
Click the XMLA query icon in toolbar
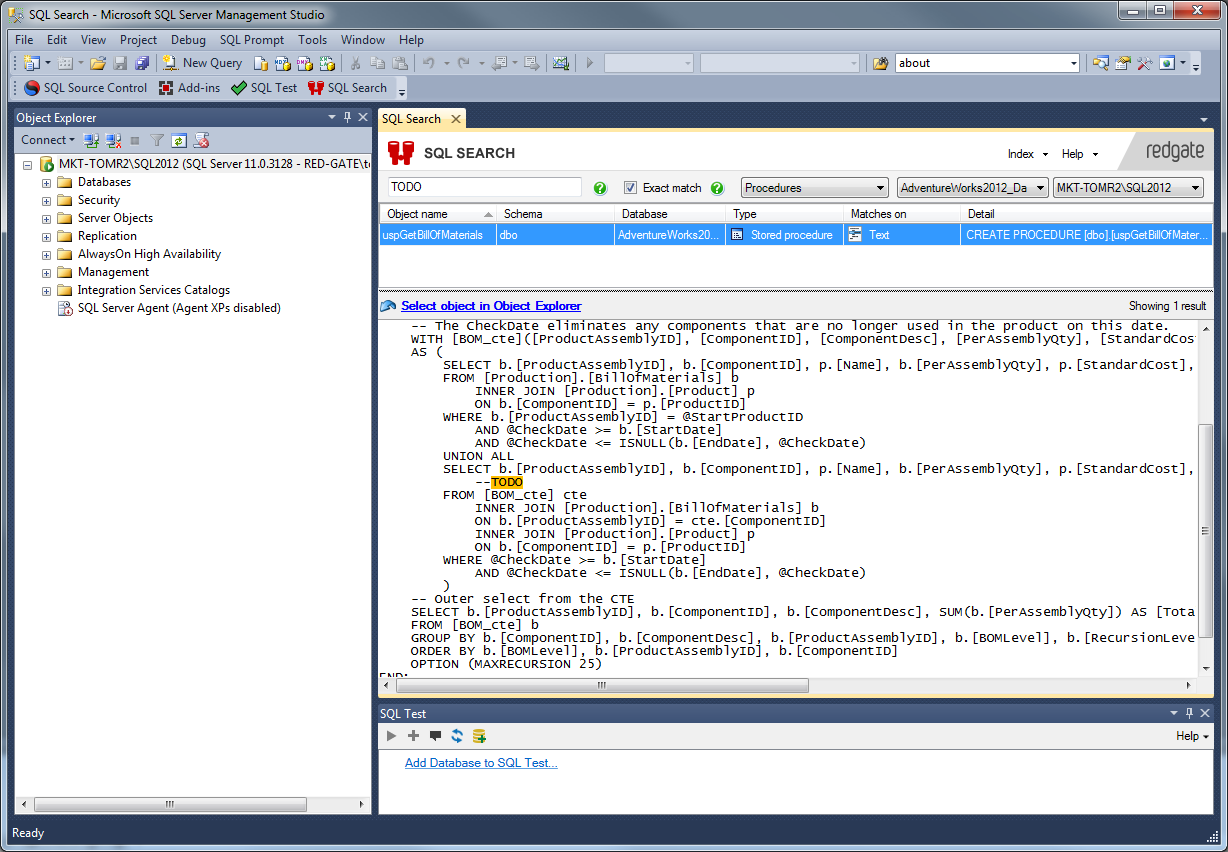click(x=327, y=63)
